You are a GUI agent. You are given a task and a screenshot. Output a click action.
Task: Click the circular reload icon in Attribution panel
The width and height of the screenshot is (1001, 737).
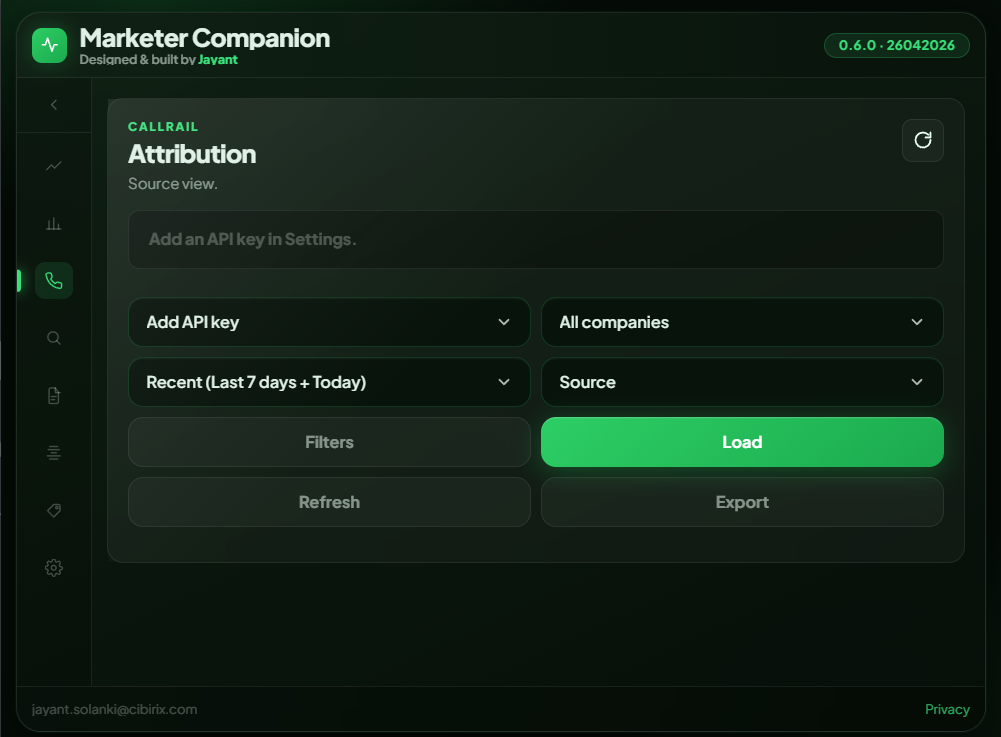tap(922, 141)
